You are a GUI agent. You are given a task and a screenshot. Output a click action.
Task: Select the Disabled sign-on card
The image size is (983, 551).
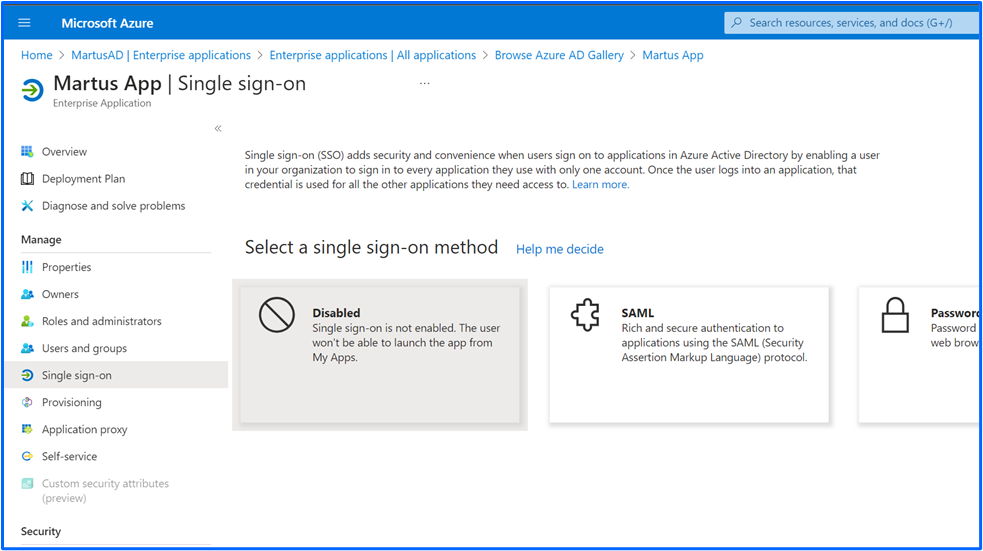coord(380,355)
